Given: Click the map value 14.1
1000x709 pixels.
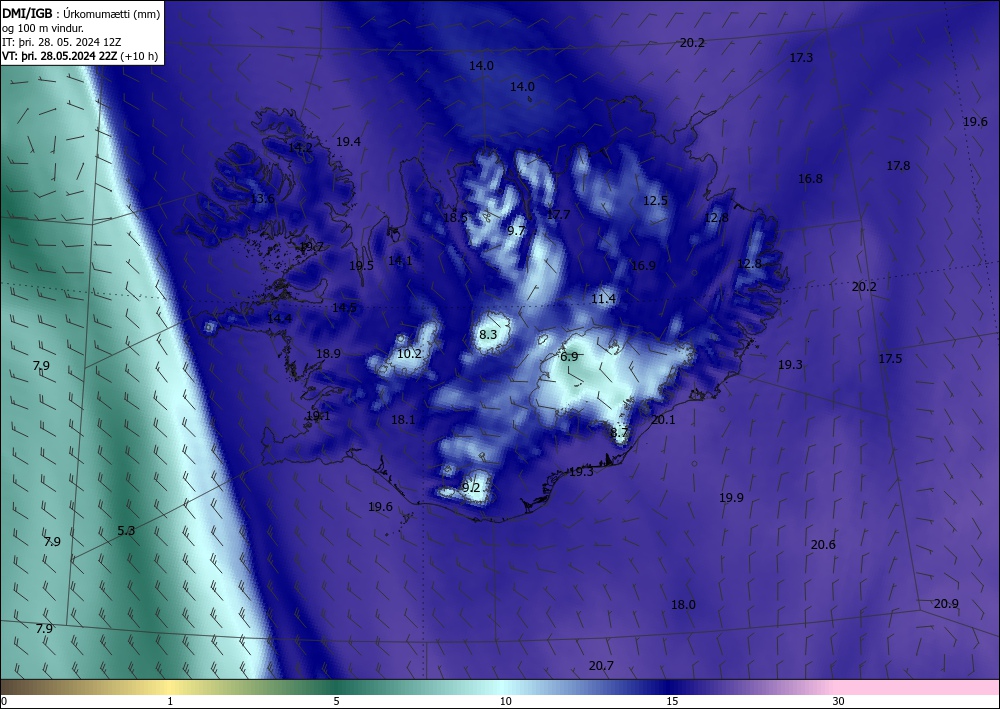Looking at the screenshot, I should (x=401, y=261).
